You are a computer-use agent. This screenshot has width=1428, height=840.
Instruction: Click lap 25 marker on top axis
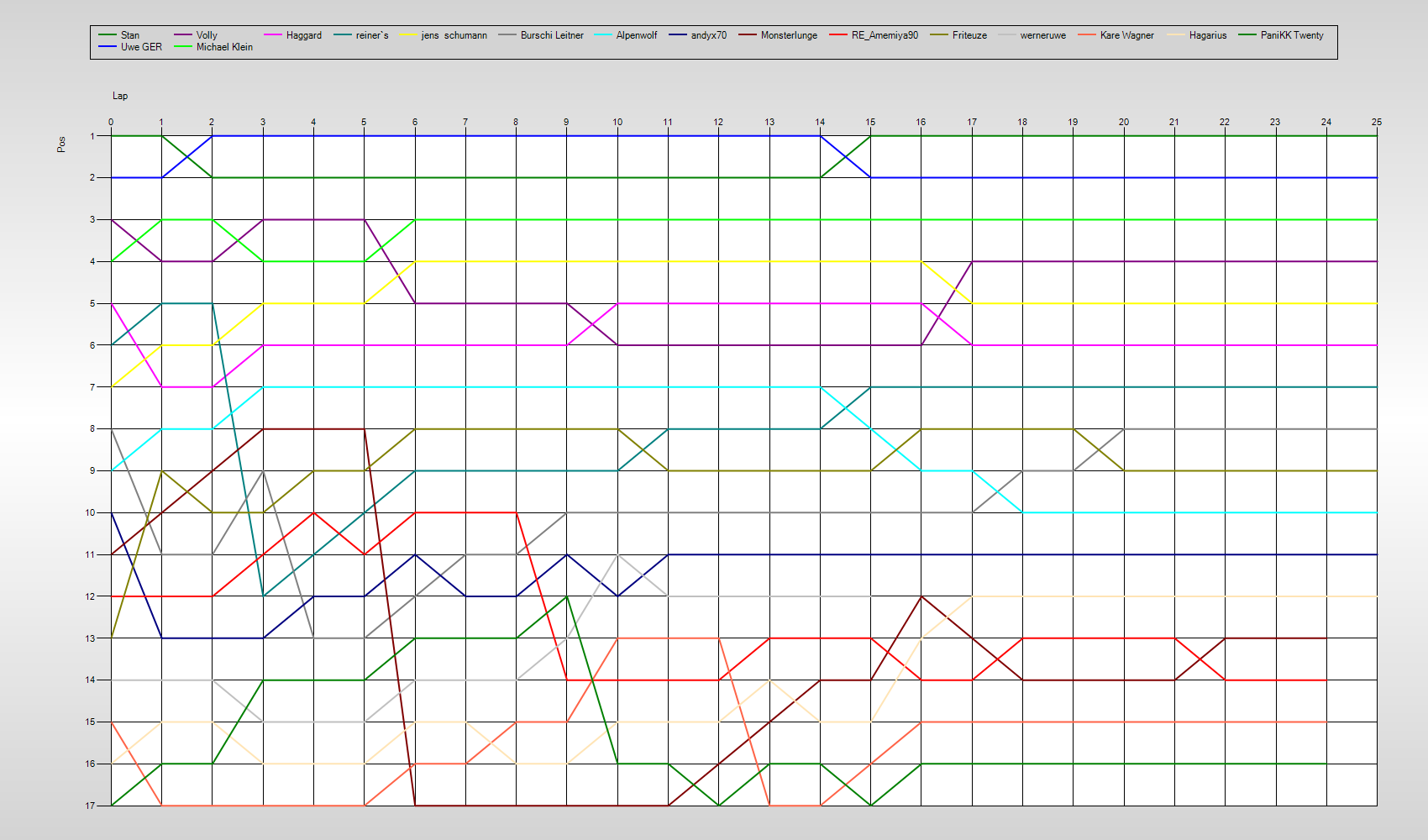[1376, 122]
